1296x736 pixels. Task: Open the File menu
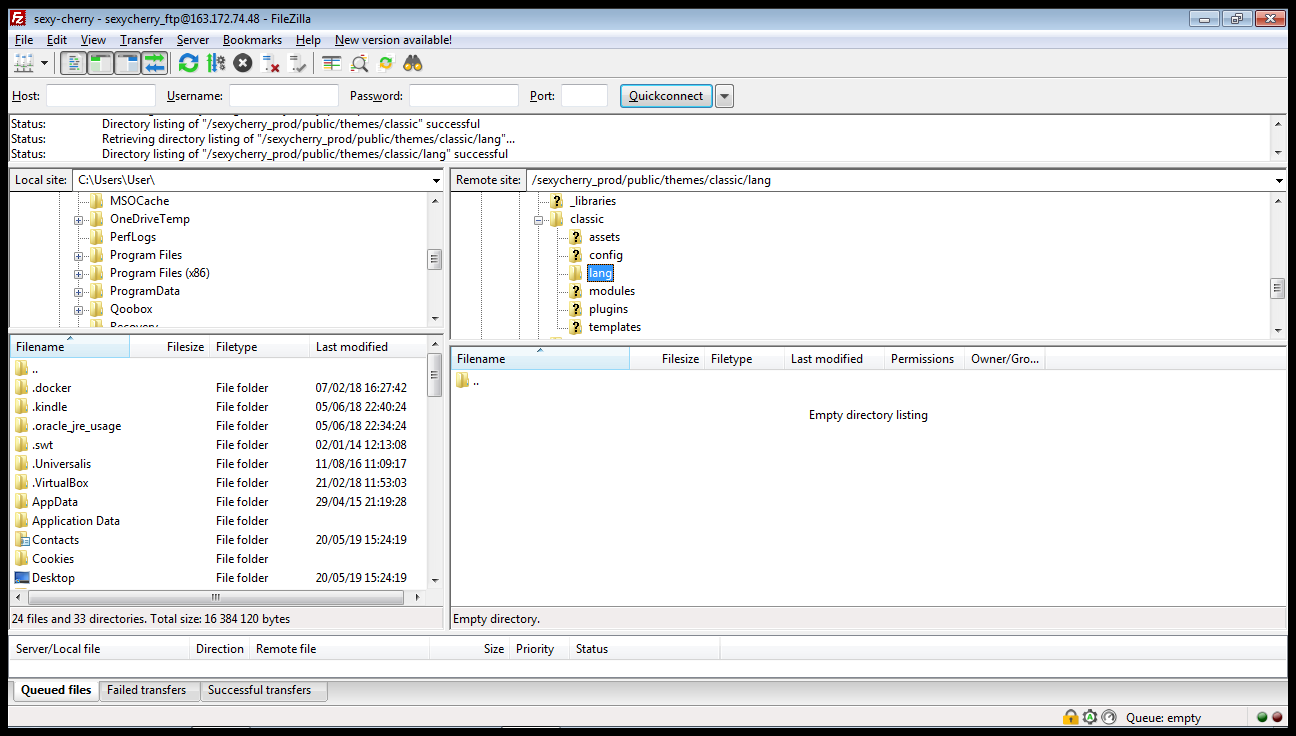pyautogui.click(x=24, y=40)
